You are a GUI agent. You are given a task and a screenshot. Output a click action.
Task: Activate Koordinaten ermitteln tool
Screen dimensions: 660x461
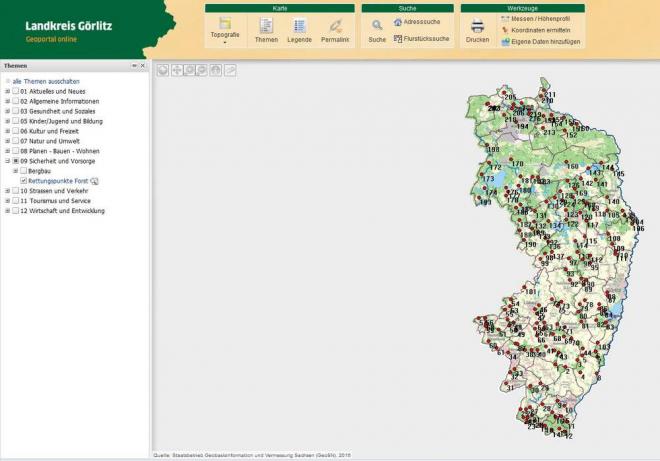[x=536, y=30]
